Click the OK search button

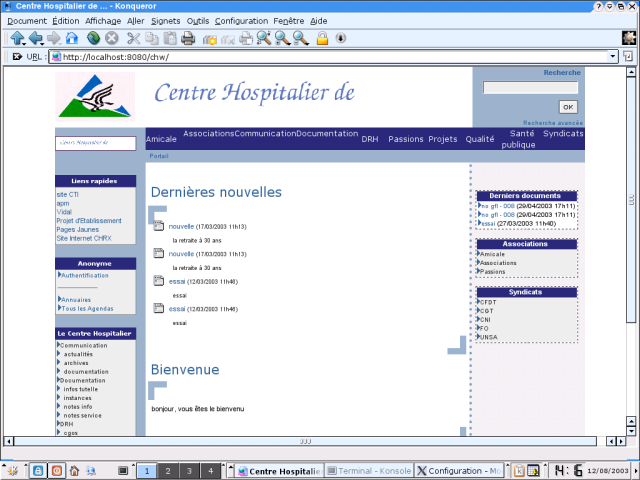(567, 106)
